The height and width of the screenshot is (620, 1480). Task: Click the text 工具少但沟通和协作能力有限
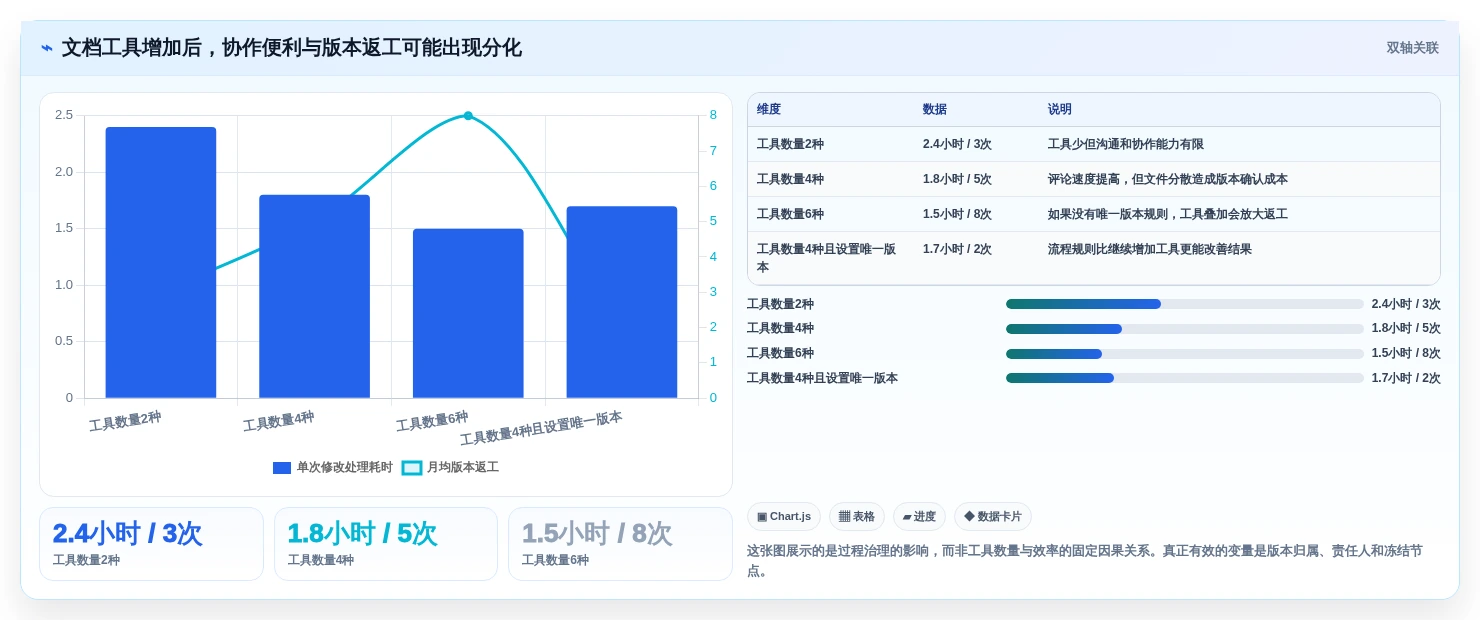(x=1126, y=144)
